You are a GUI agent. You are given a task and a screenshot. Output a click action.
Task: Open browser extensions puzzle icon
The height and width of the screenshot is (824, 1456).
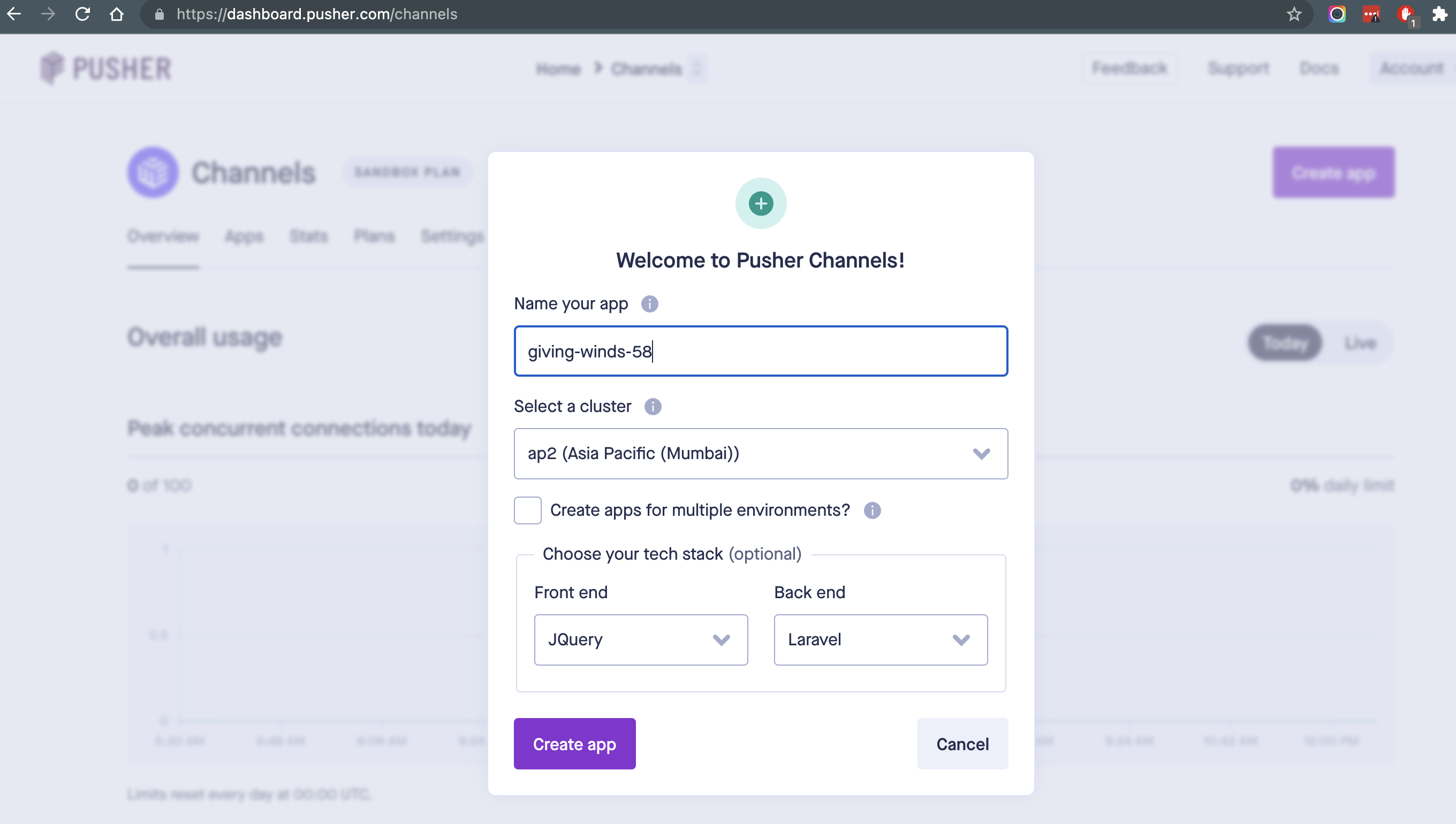click(1439, 14)
